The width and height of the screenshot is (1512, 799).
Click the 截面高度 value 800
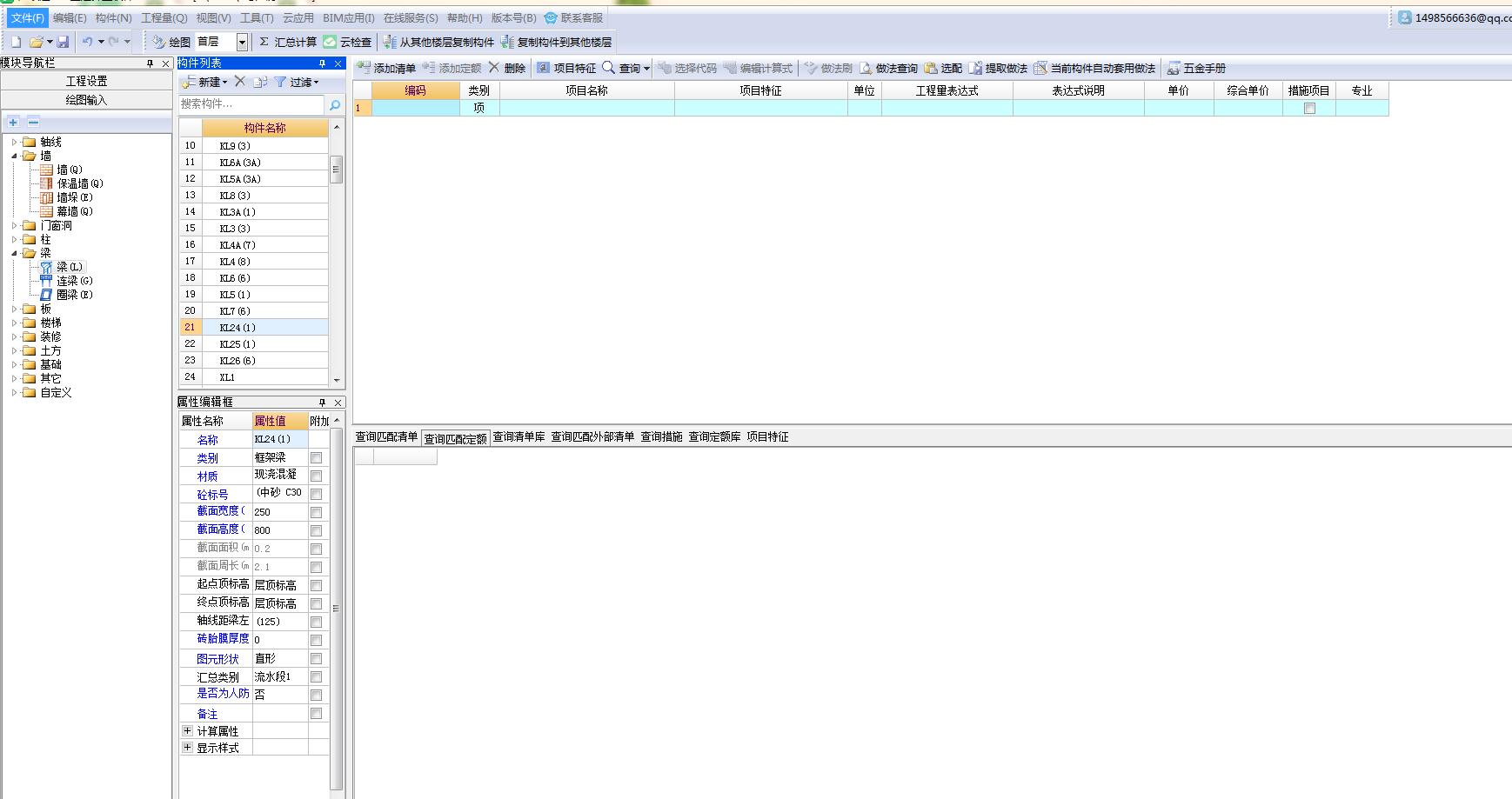(x=280, y=530)
